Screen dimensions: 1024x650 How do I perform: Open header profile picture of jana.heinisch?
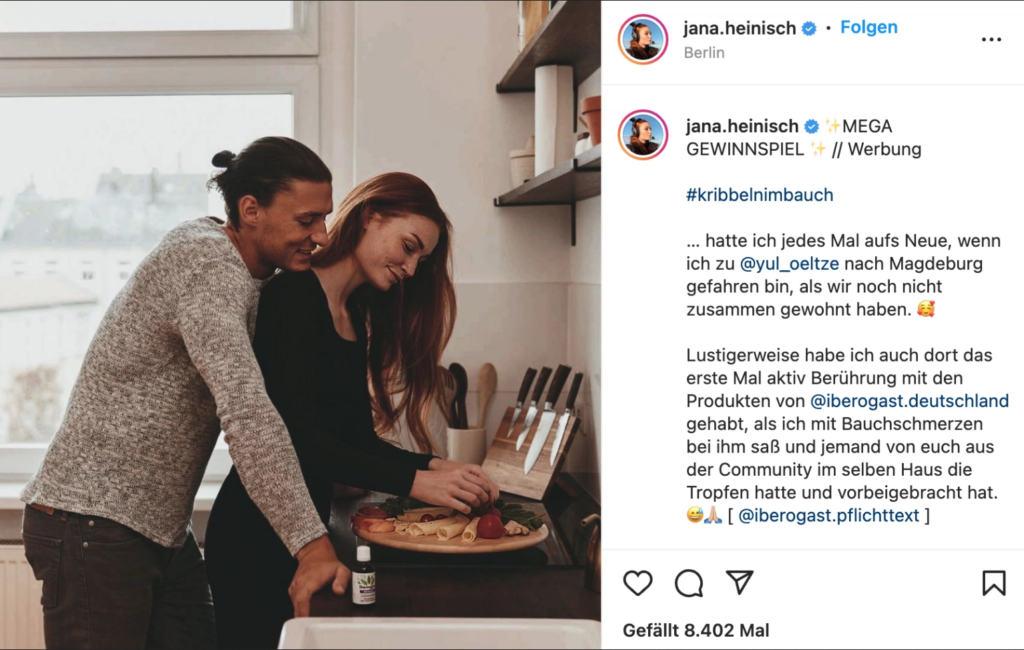(643, 39)
